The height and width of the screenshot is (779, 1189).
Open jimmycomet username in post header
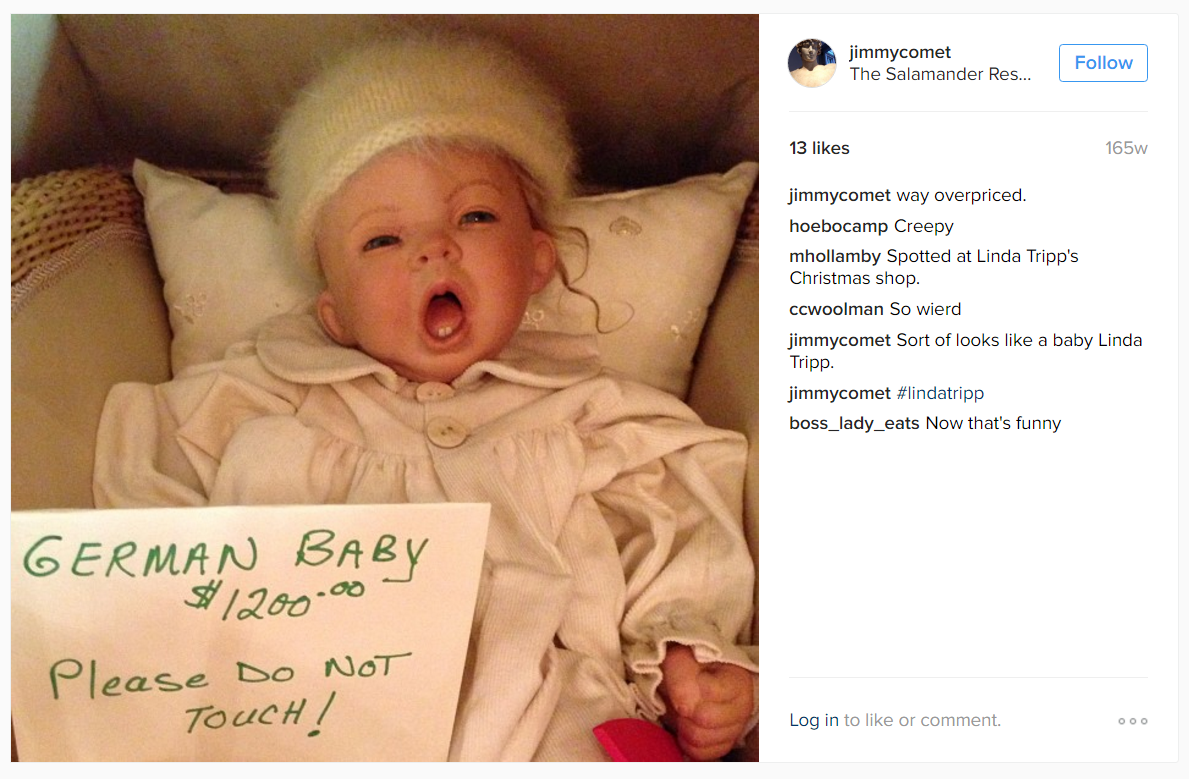tap(900, 52)
